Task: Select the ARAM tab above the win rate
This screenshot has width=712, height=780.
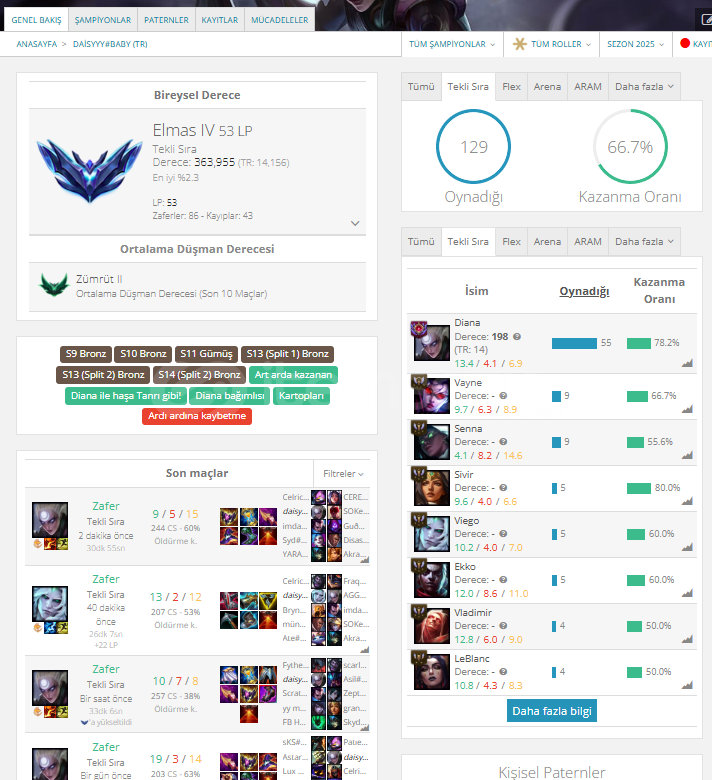Action: click(x=588, y=87)
